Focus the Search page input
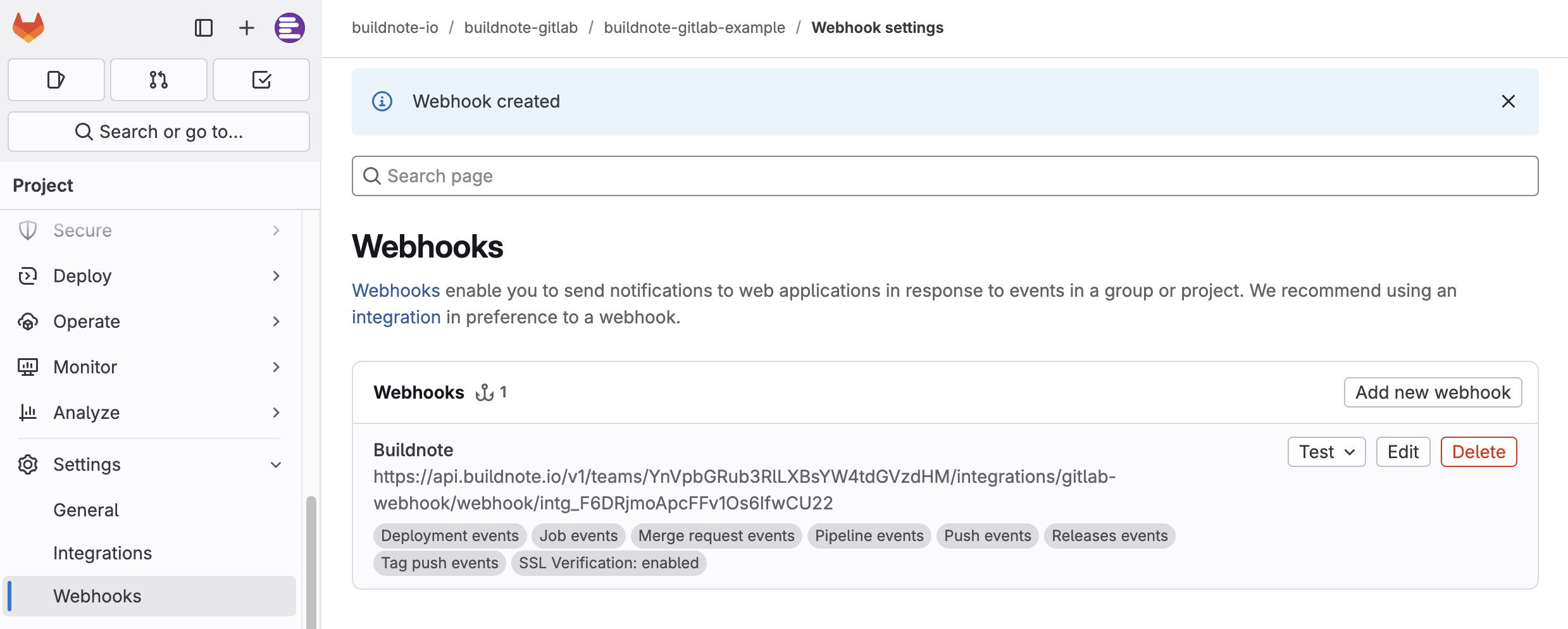 point(945,176)
